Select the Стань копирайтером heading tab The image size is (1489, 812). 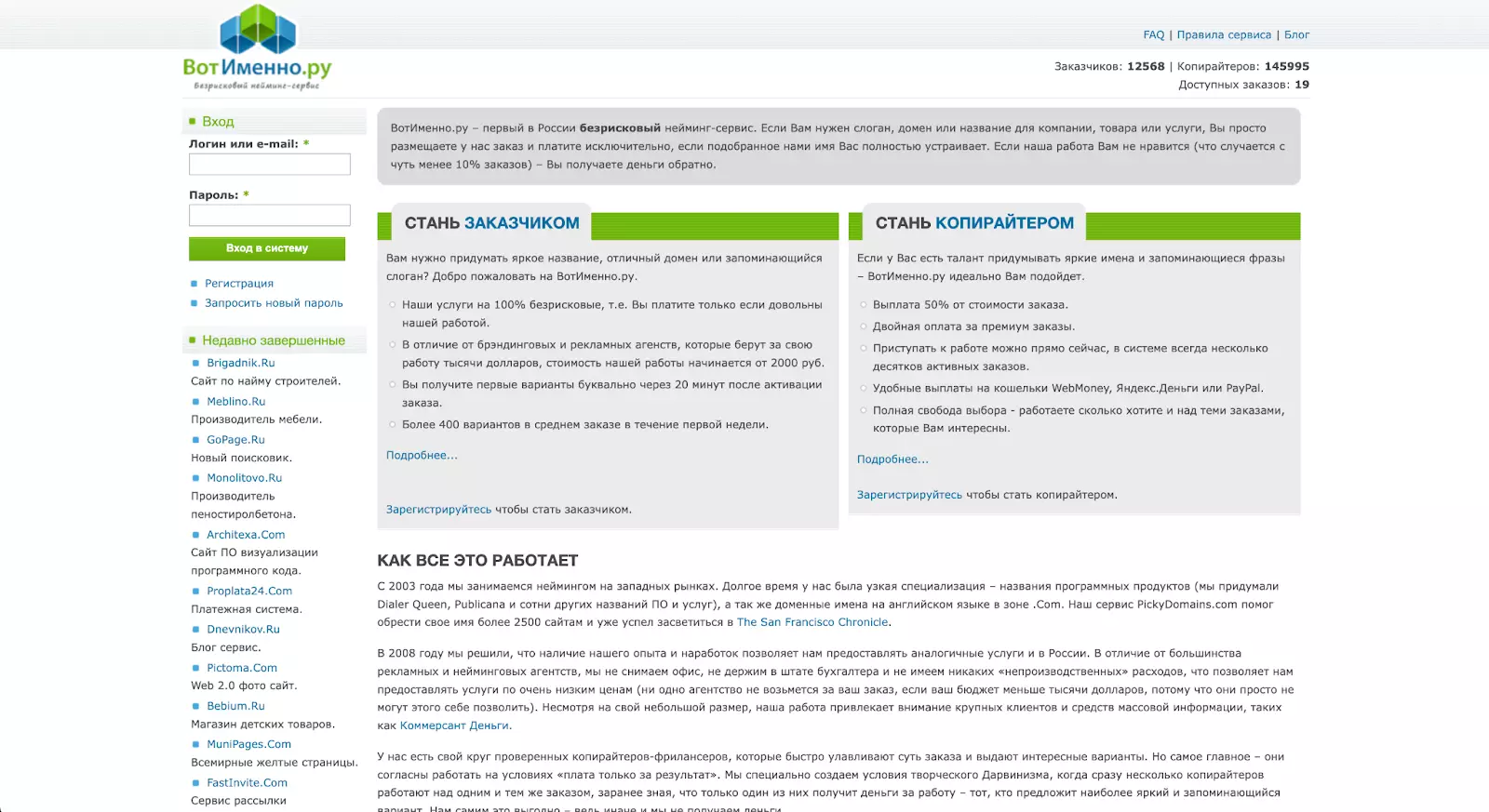point(974,223)
